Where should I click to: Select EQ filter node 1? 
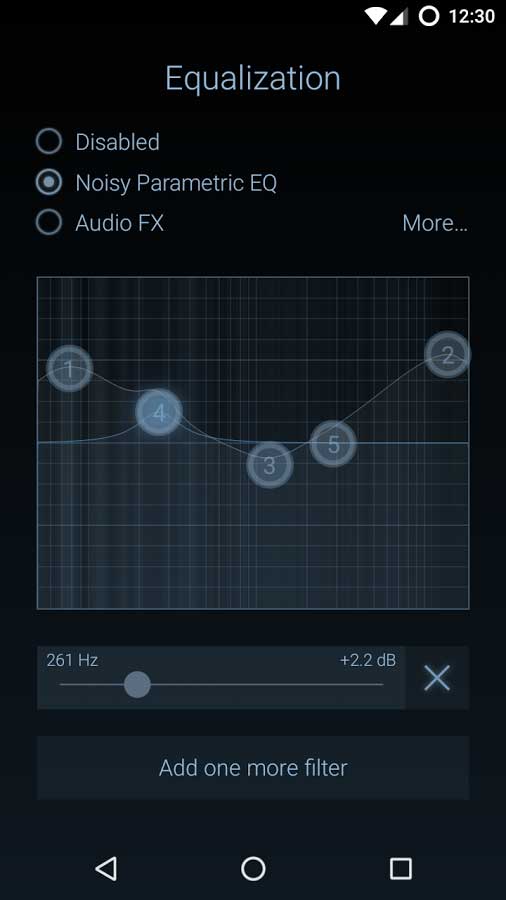(69, 368)
